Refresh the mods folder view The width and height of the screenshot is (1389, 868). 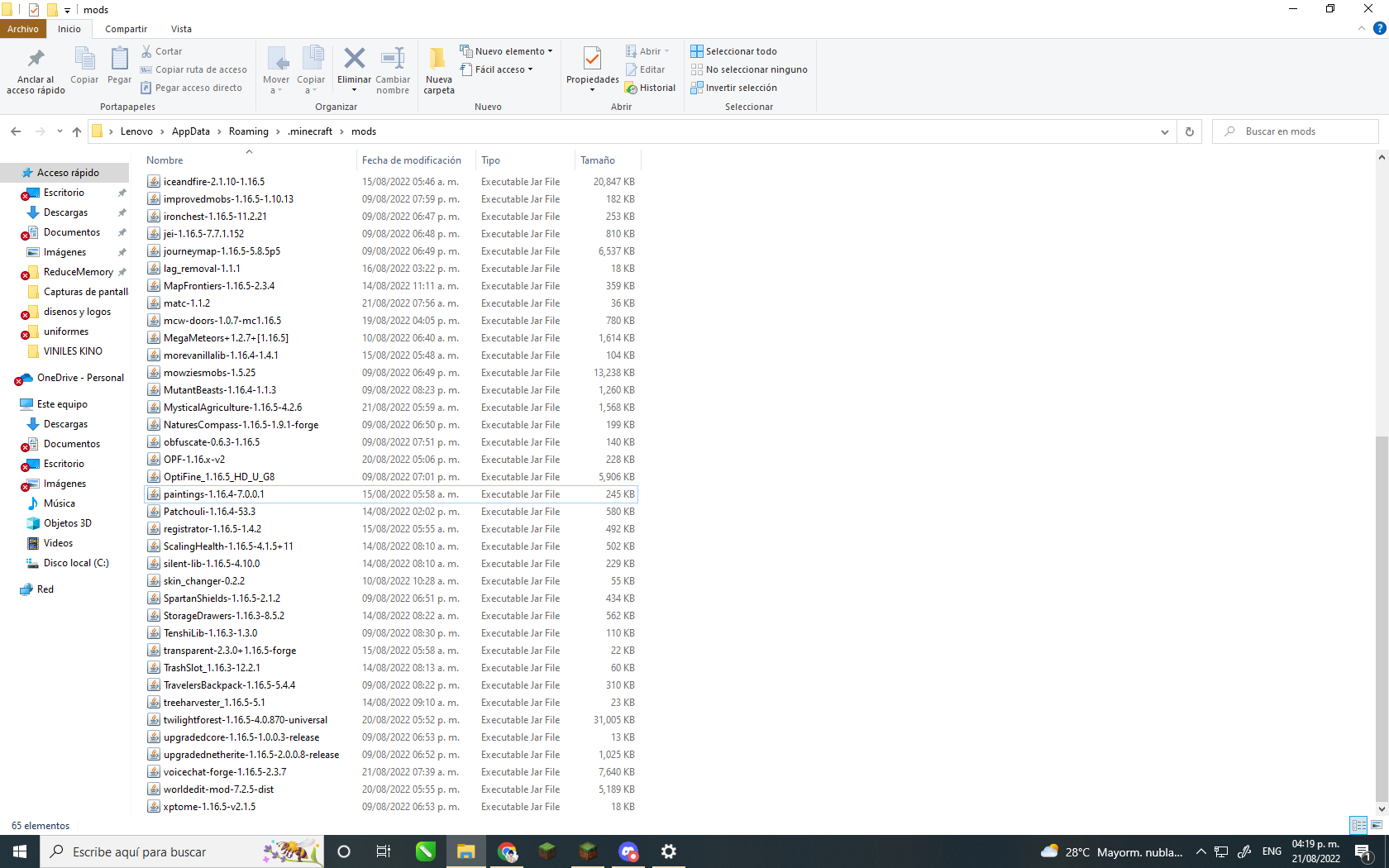tap(1190, 131)
